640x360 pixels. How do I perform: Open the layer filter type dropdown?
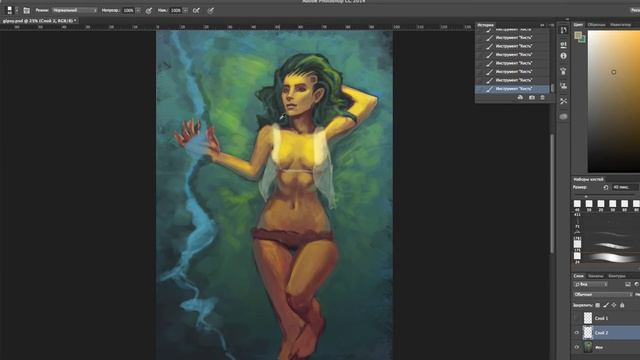tap(591, 284)
